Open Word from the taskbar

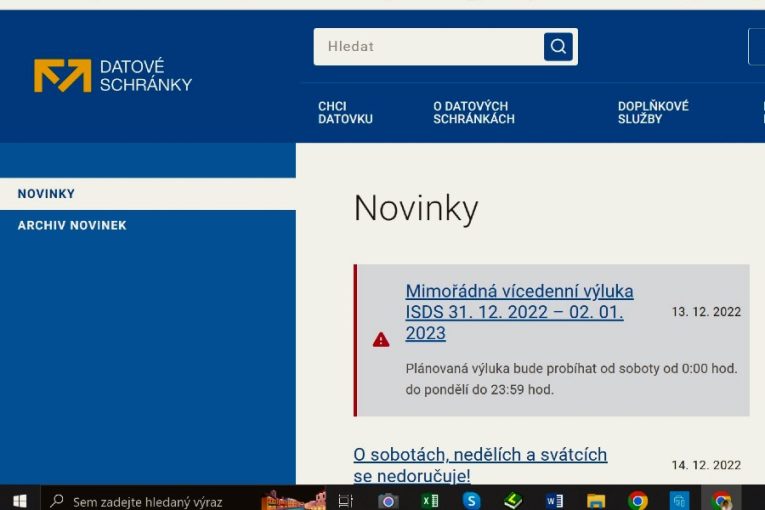click(x=555, y=500)
